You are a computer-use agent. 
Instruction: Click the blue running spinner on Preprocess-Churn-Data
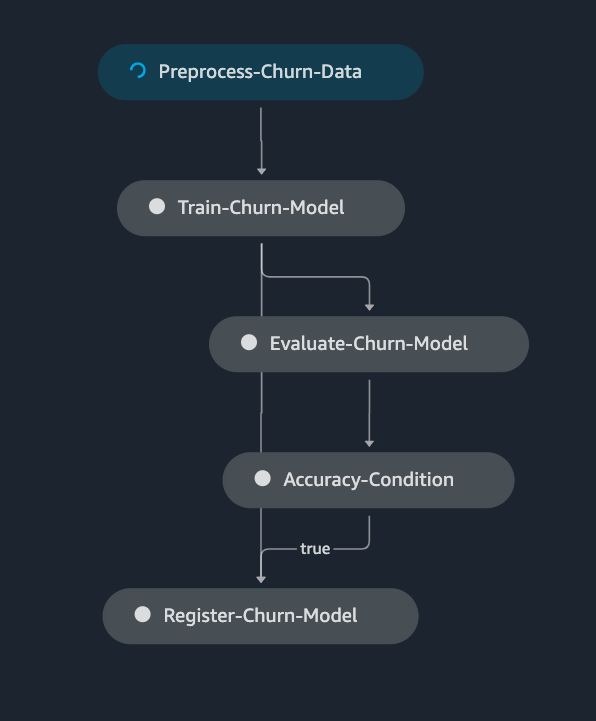pyautogui.click(x=138, y=71)
